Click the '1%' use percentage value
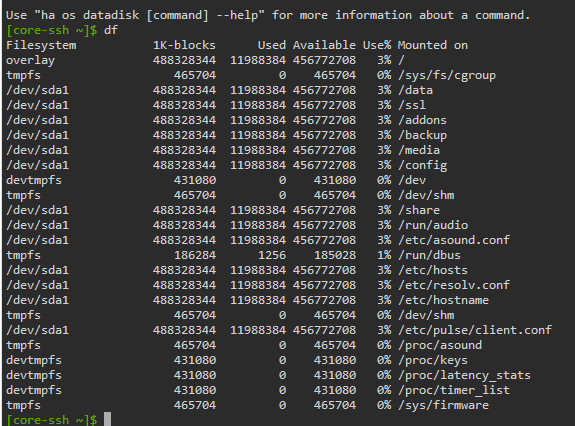Image resolution: width=575 pixels, height=426 pixels. click(384, 255)
